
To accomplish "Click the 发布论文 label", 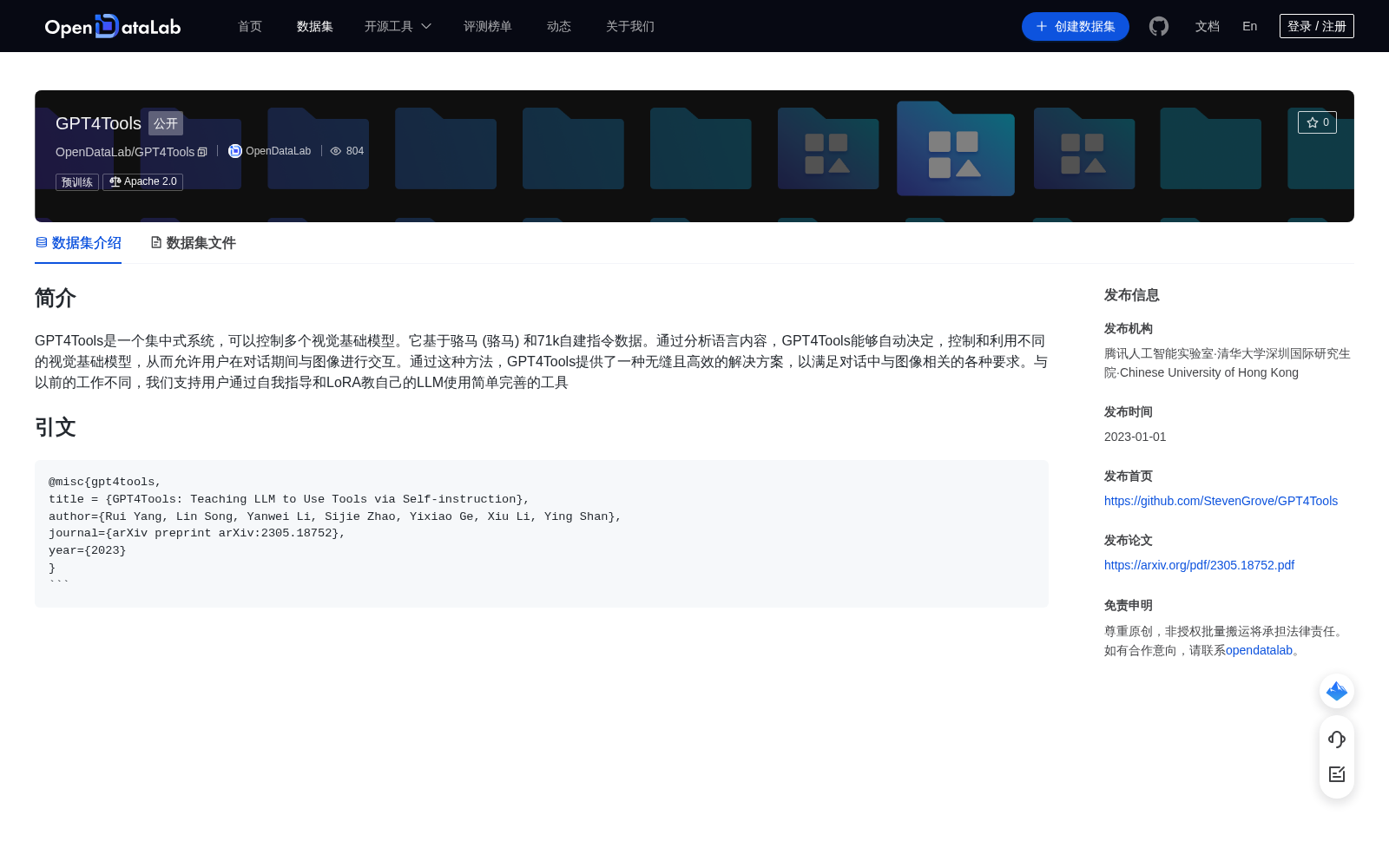I will [x=1129, y=541].
